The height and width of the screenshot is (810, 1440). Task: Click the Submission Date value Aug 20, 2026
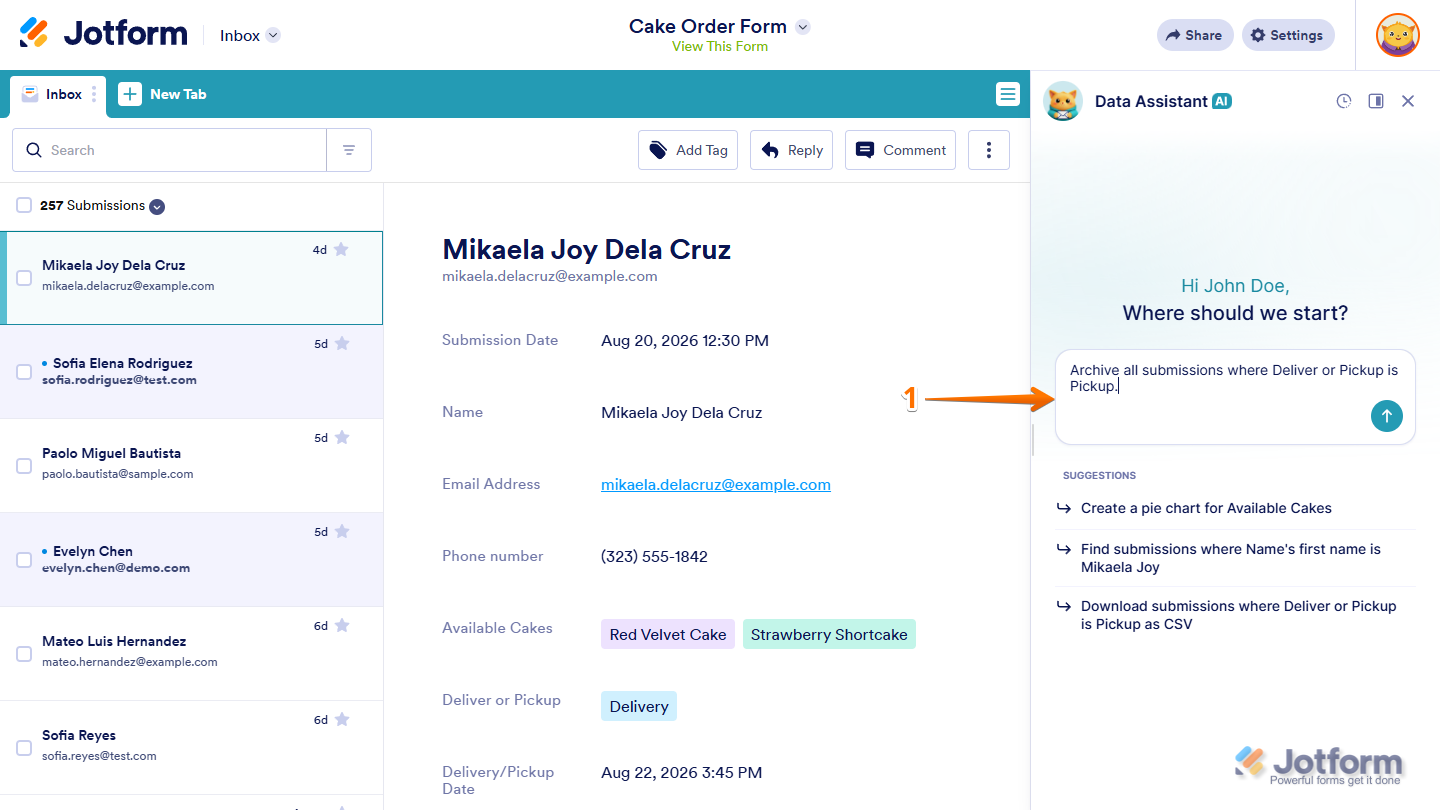coord(685,341)
